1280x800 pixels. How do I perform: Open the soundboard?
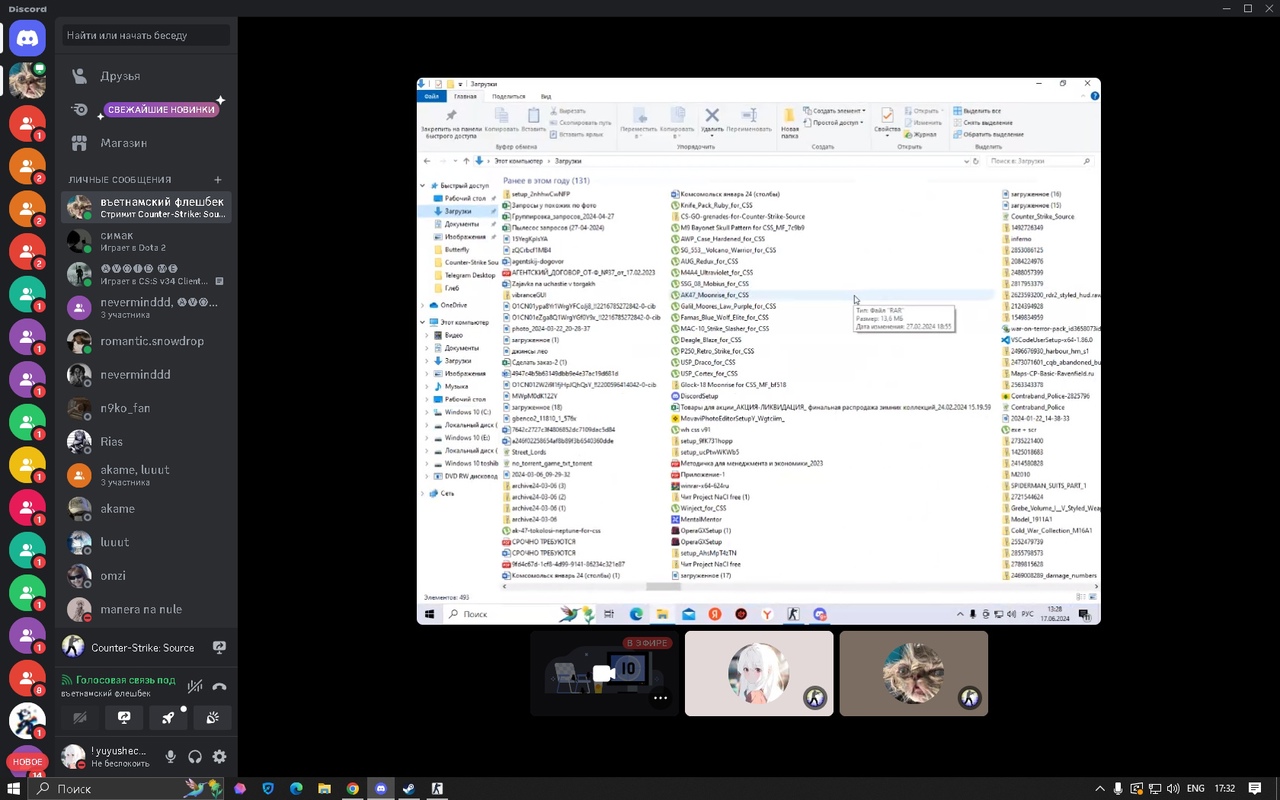tap(212, 718)
